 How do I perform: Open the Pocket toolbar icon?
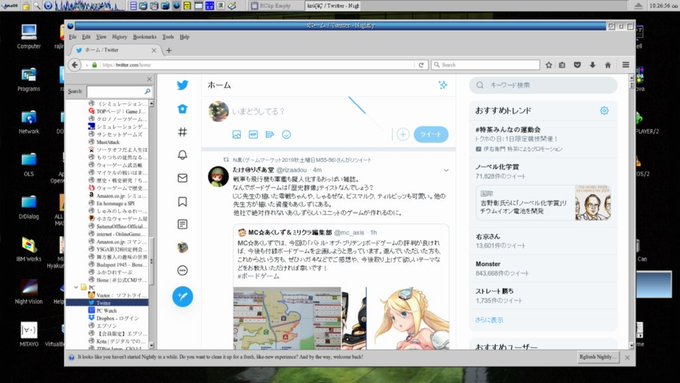pyautogui.click(x=577, y=65)
